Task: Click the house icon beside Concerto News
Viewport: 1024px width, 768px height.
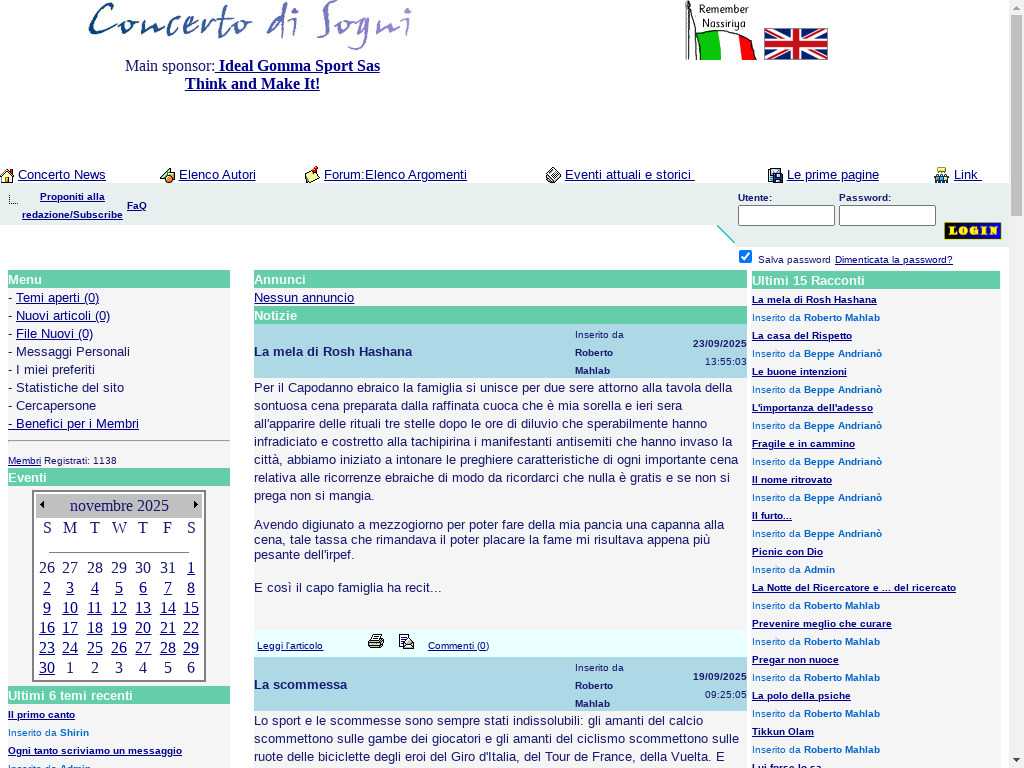Action: [7, 176]
